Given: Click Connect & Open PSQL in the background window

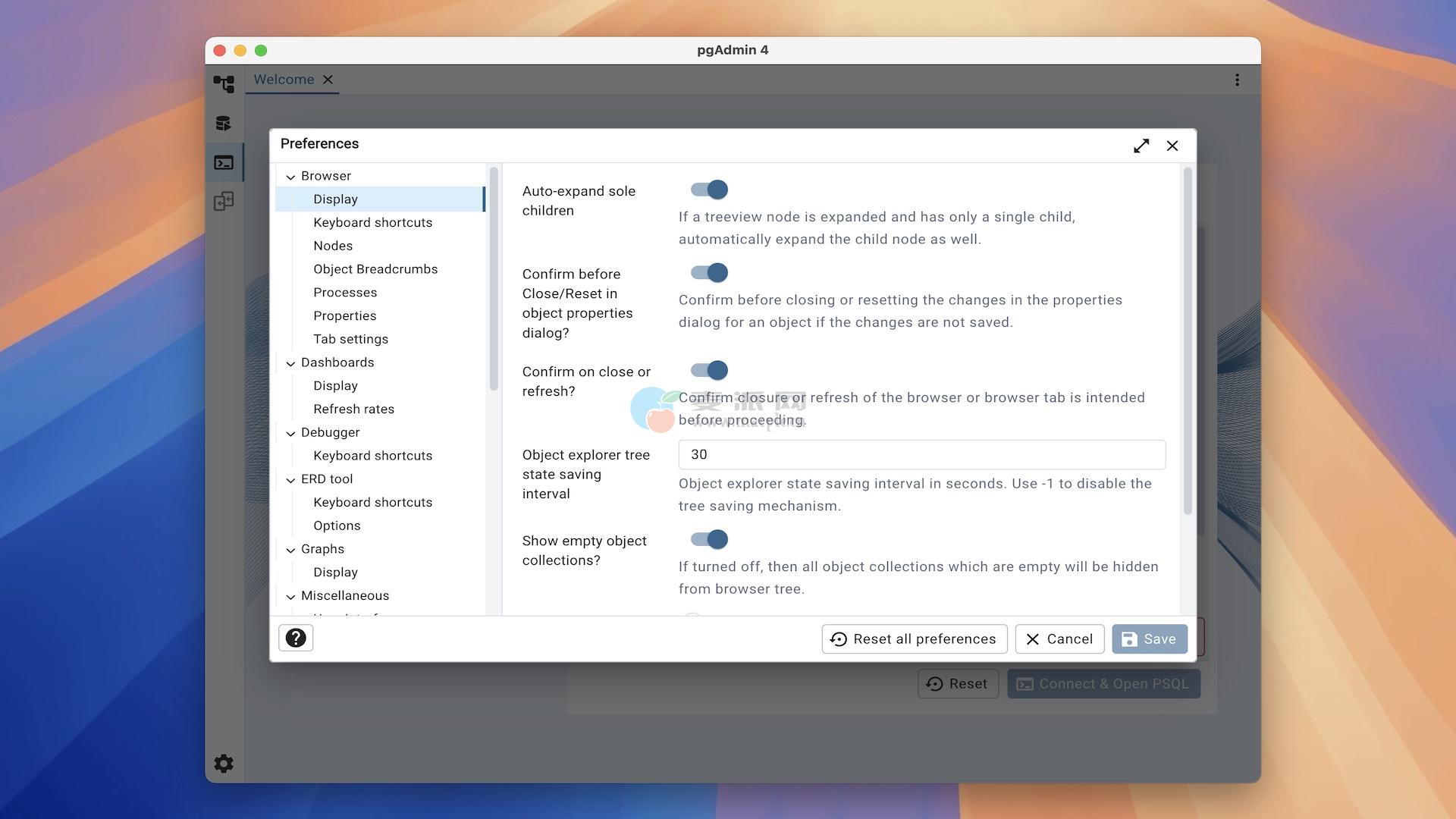Looking at the screenshot, I should point(1103,683).
